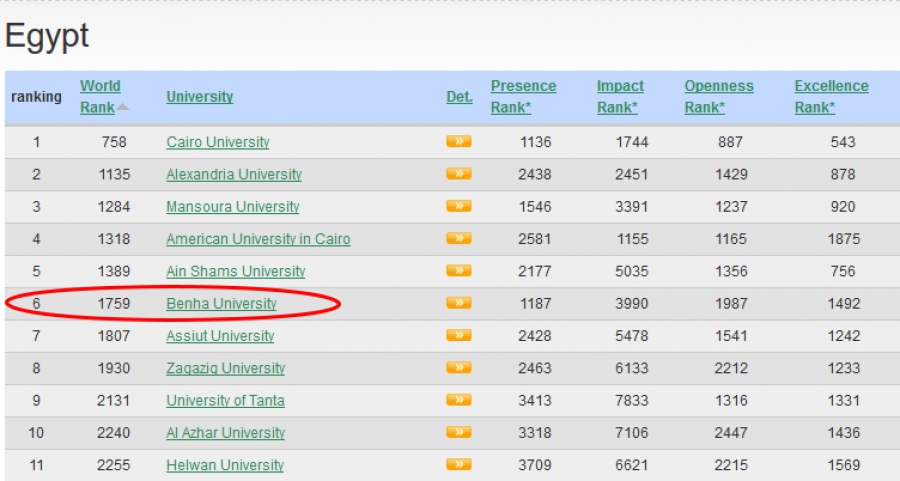Open Benha University link
Screen dimensions: 900x481
coord(221,304)
